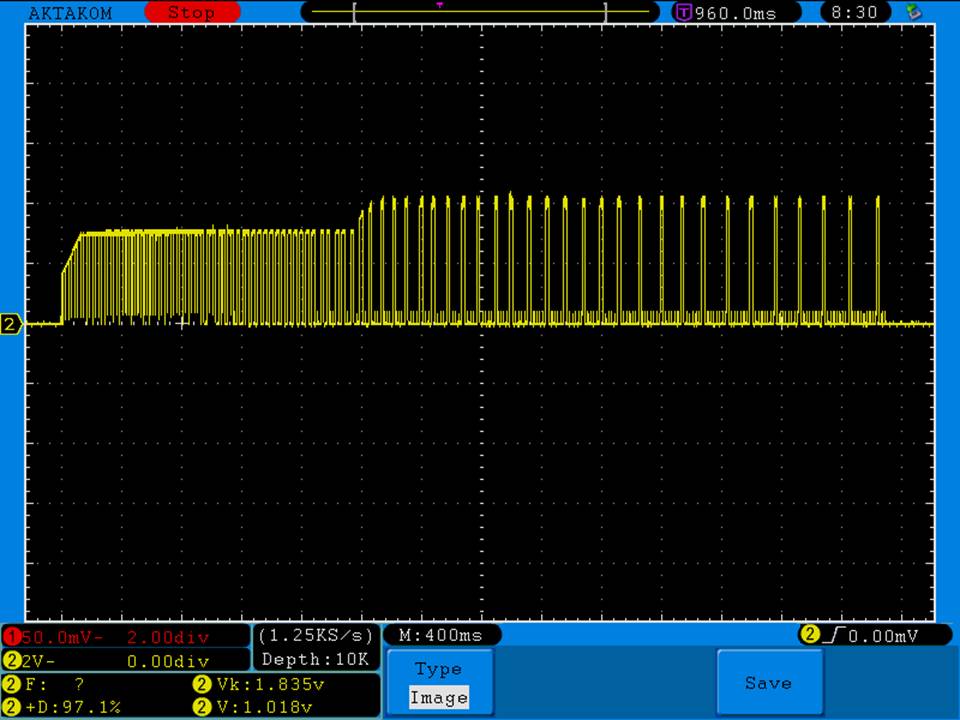The height and width of the screenshot is (720, 960).
Task: Click the magenta trigger position marker at top
Action: click(439, 5)
